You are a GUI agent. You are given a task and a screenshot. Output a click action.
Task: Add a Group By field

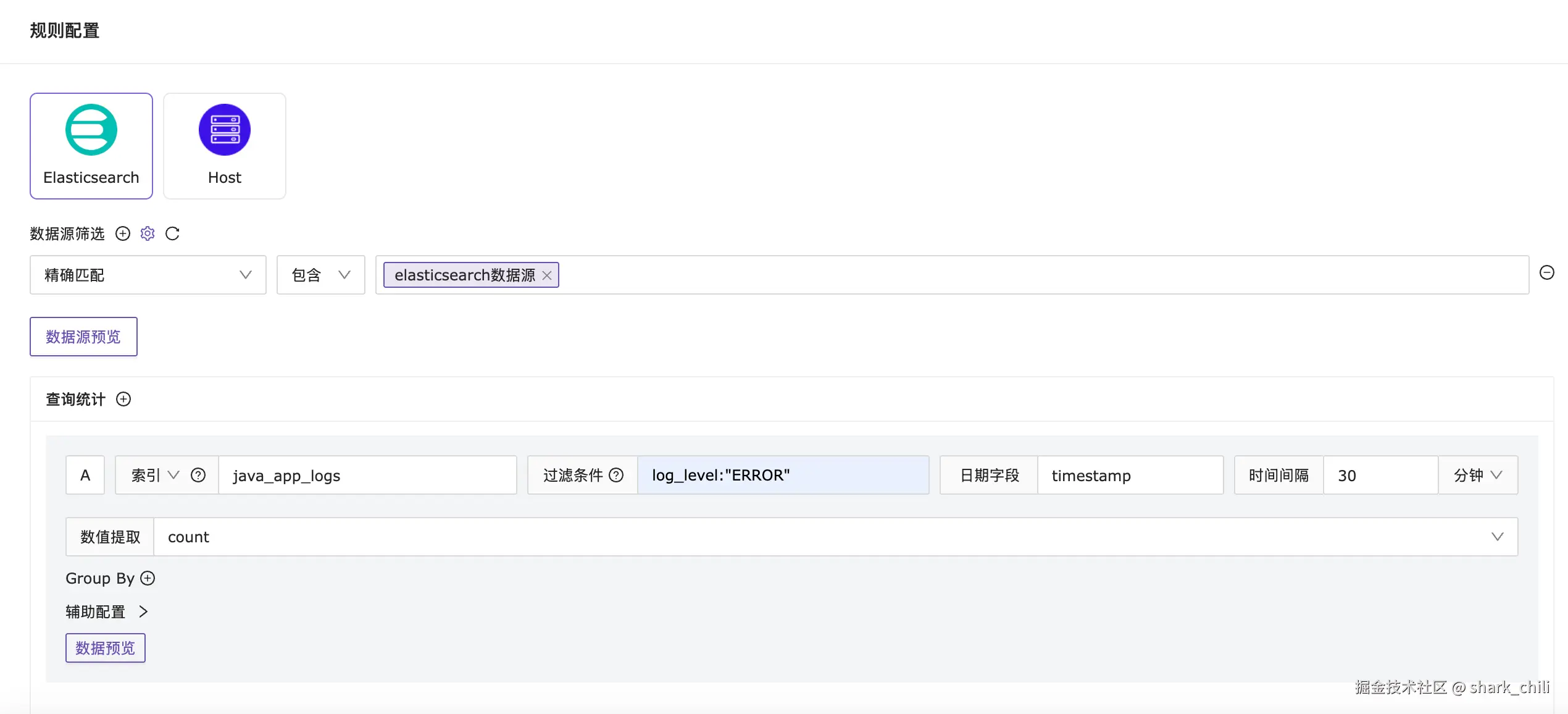148,578
